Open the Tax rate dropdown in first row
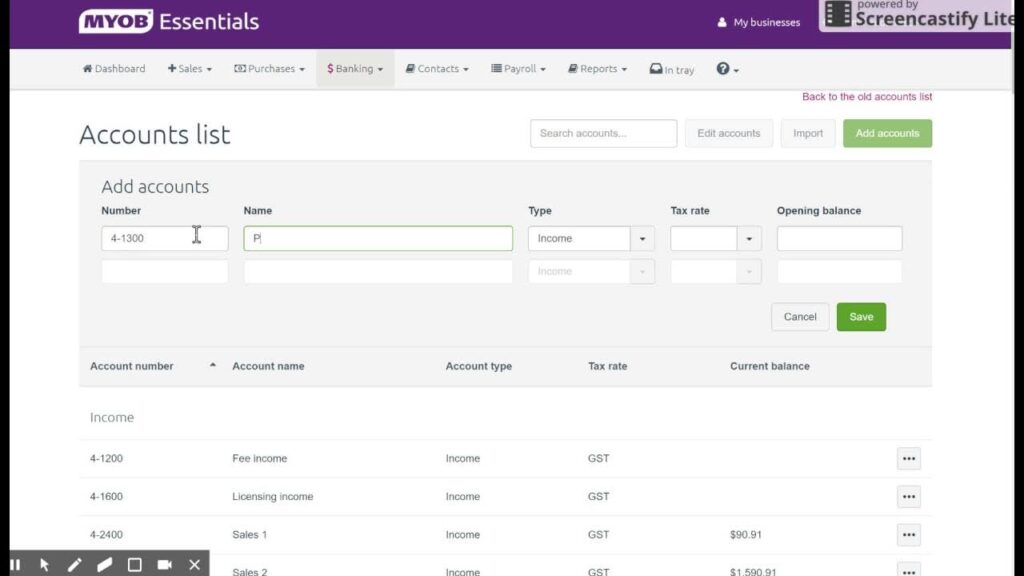Viewport: 1024px width, 576px height. pos(749,239)
